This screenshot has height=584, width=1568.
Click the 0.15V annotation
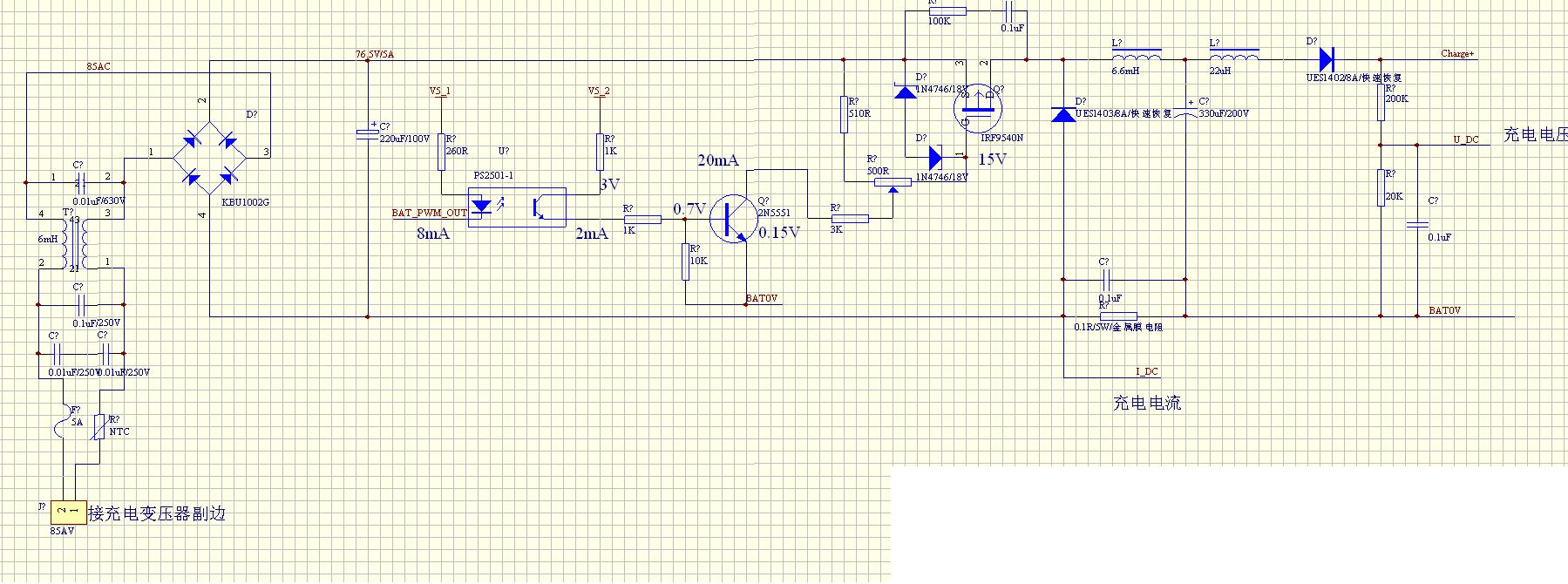point(779,232)
